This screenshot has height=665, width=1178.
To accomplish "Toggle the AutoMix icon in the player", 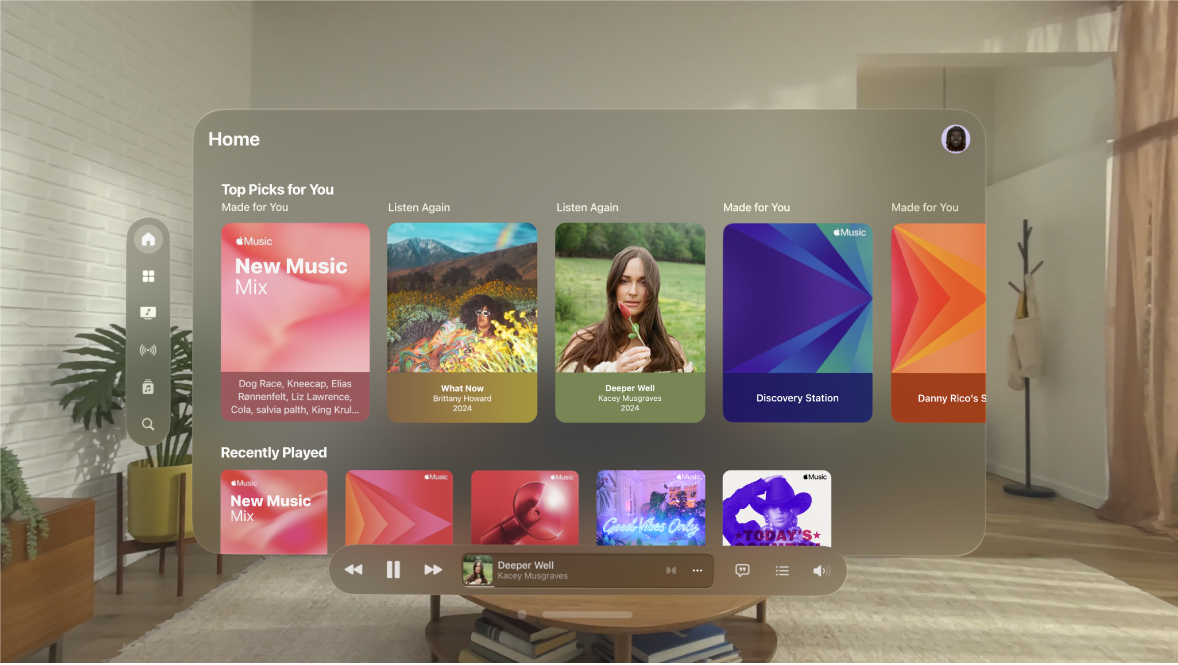I will point(671,571).
